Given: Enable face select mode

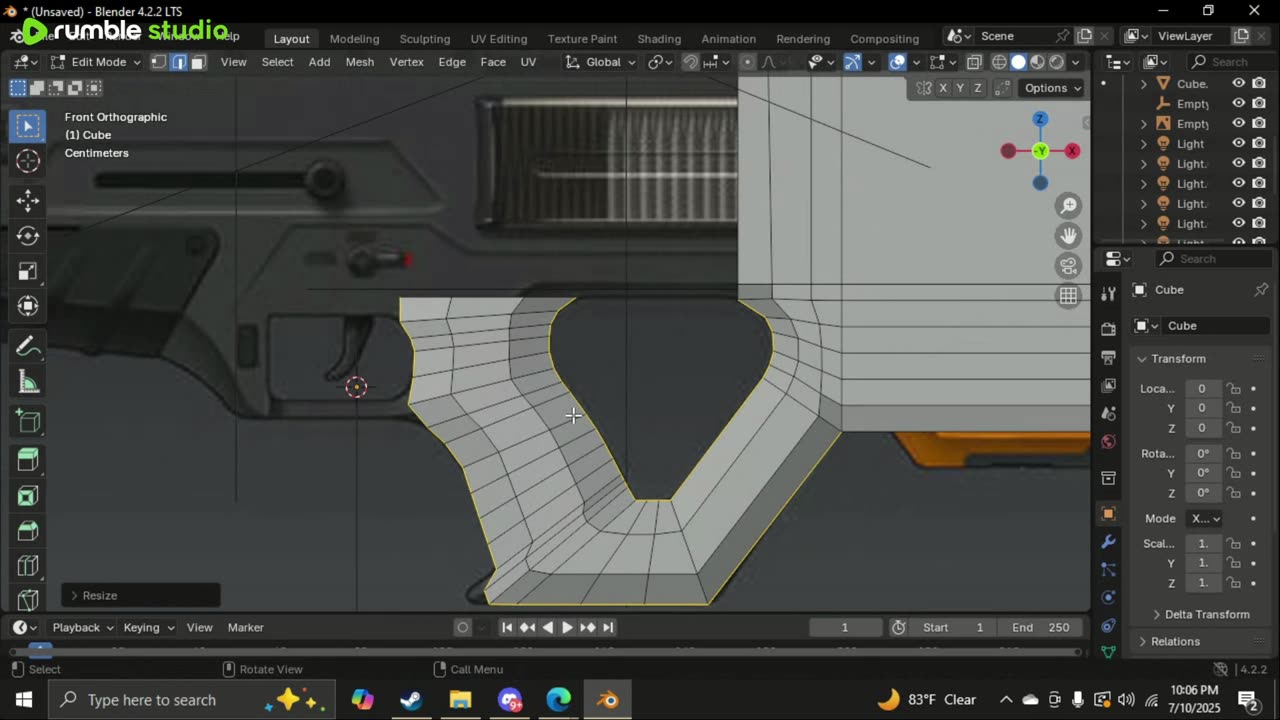Looking at the screenshot, I should [198, 62].
